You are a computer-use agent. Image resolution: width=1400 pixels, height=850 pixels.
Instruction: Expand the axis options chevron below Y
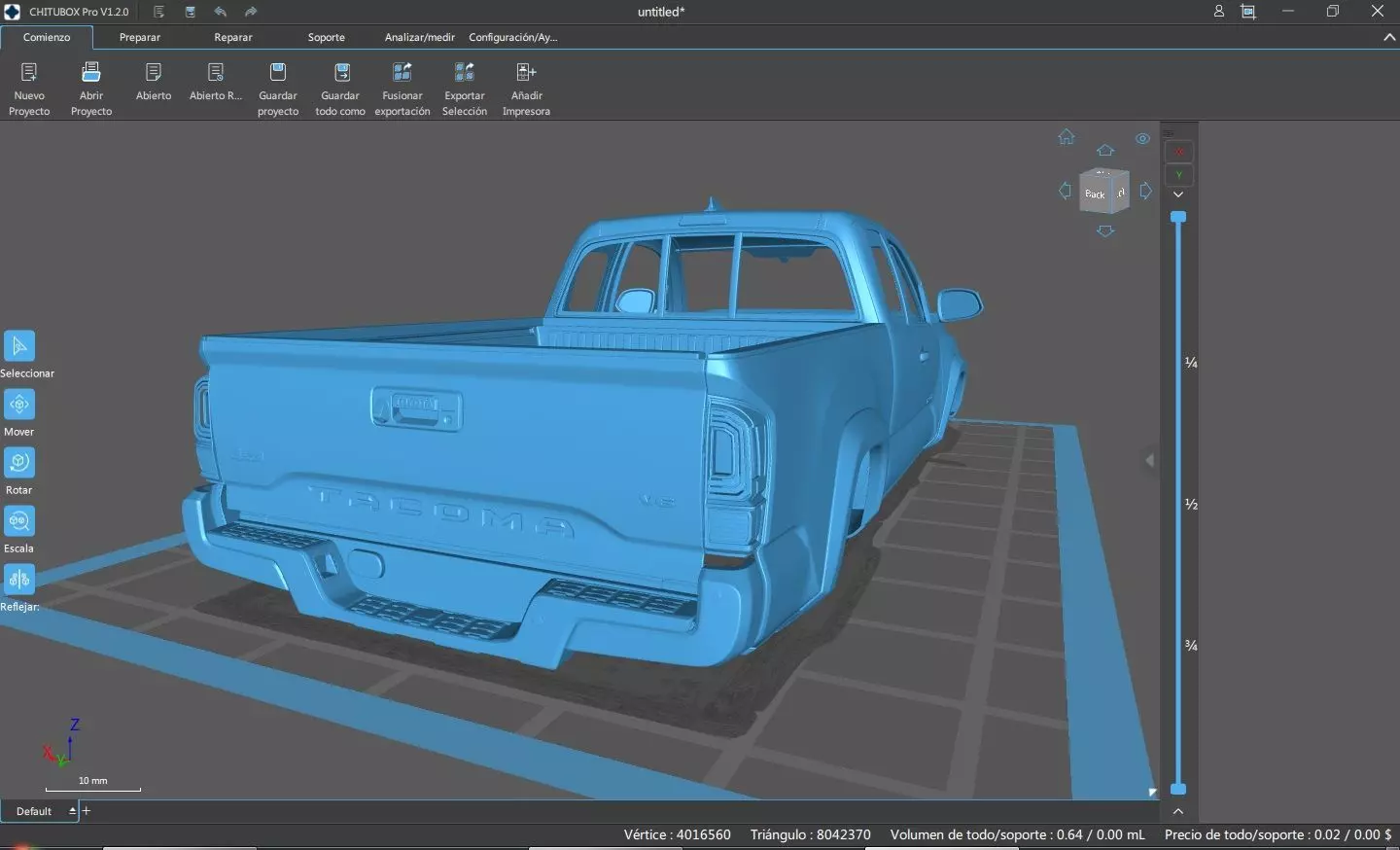pyautogui.click(x=1178, y=195)
